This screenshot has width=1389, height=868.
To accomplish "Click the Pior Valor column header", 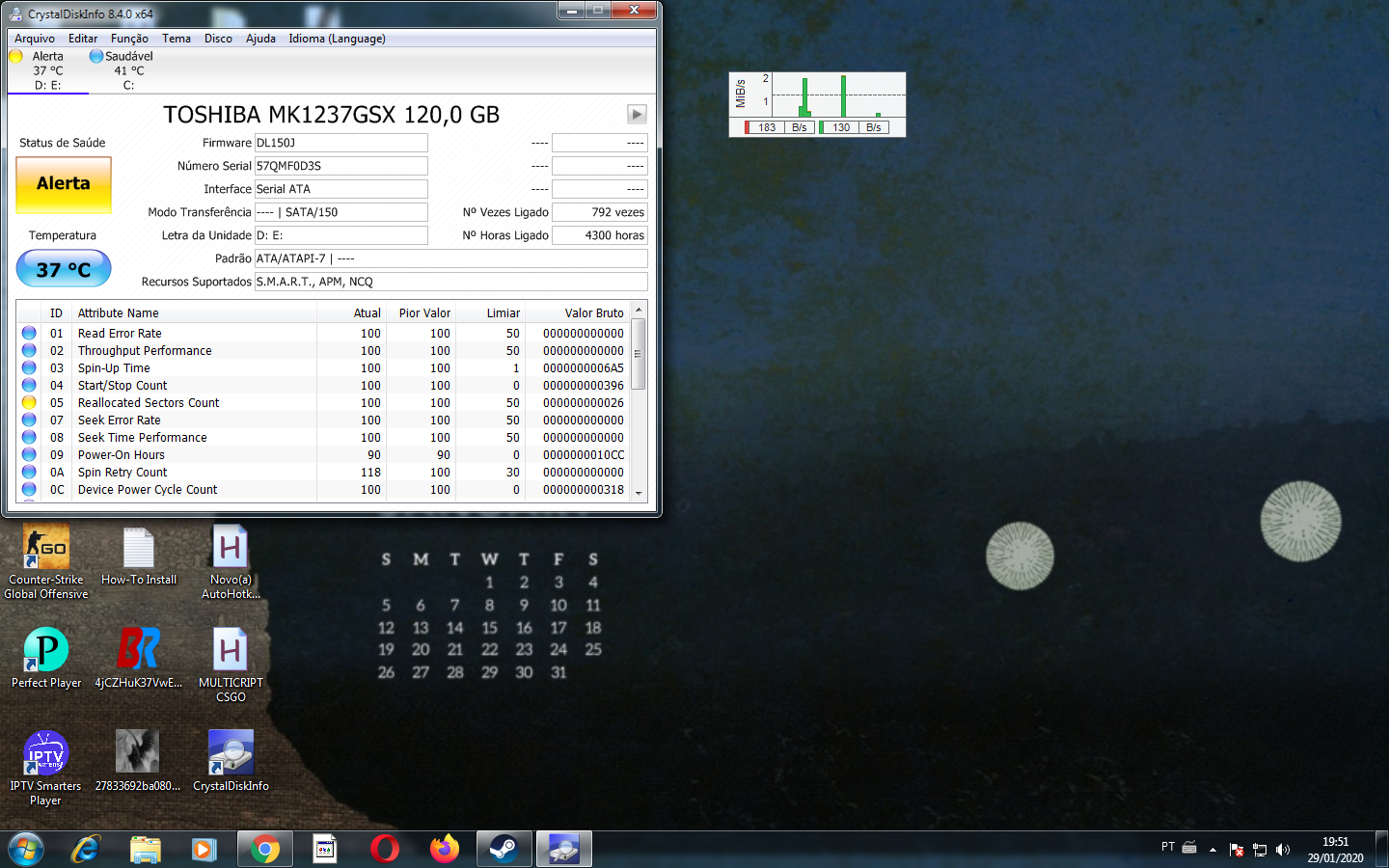I will pyautogui.click(x=422, y=312).
